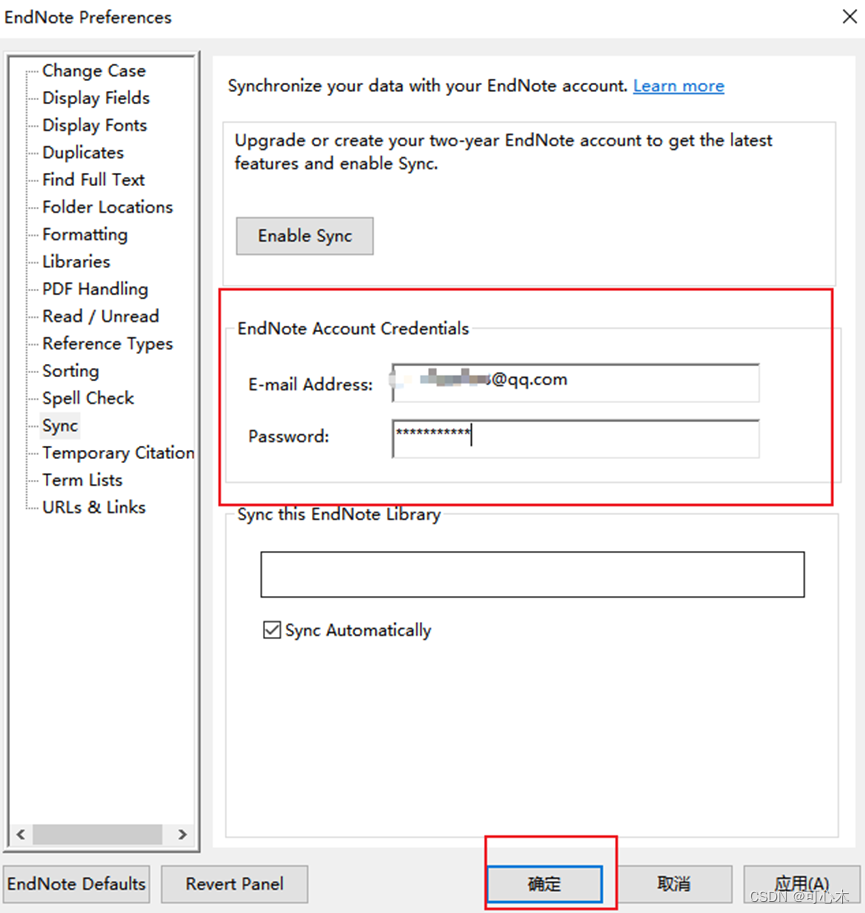Click the Enable Sync button
865x913 pixels.
304,236
